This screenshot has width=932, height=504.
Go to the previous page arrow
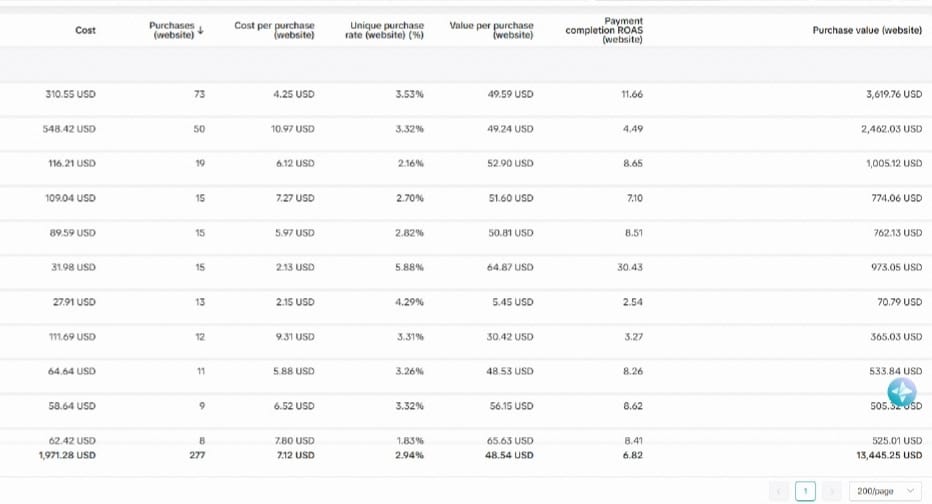(x=780, y=491)
